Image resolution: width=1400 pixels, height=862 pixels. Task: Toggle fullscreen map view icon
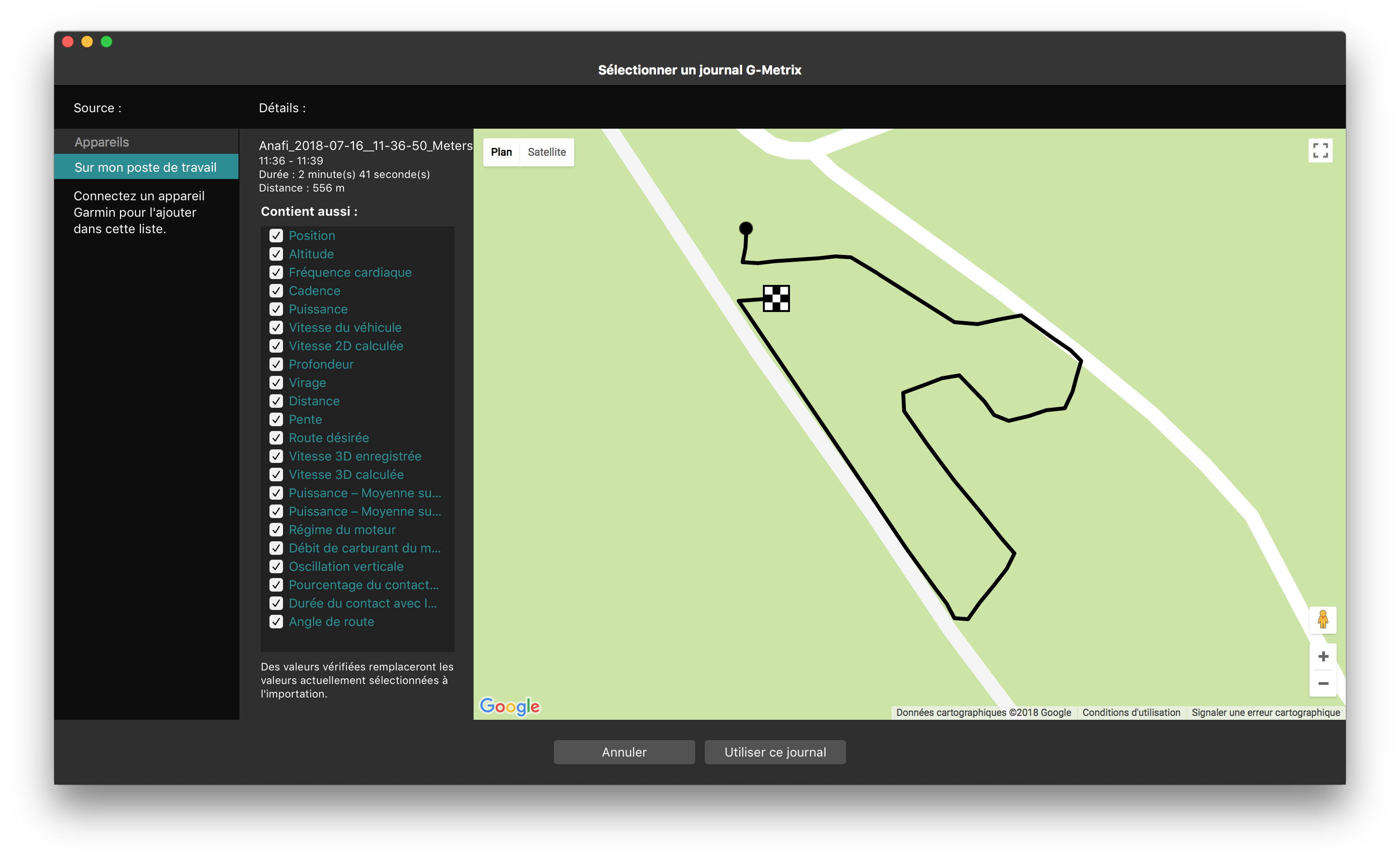1320,150
